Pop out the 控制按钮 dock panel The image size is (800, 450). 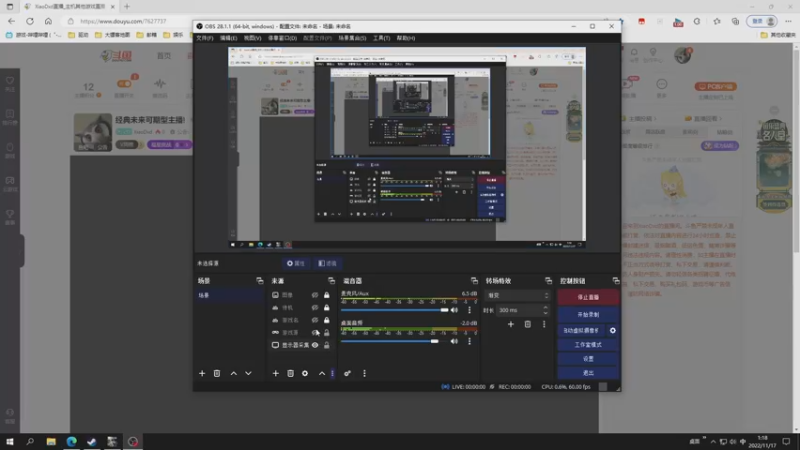(615, 281)
